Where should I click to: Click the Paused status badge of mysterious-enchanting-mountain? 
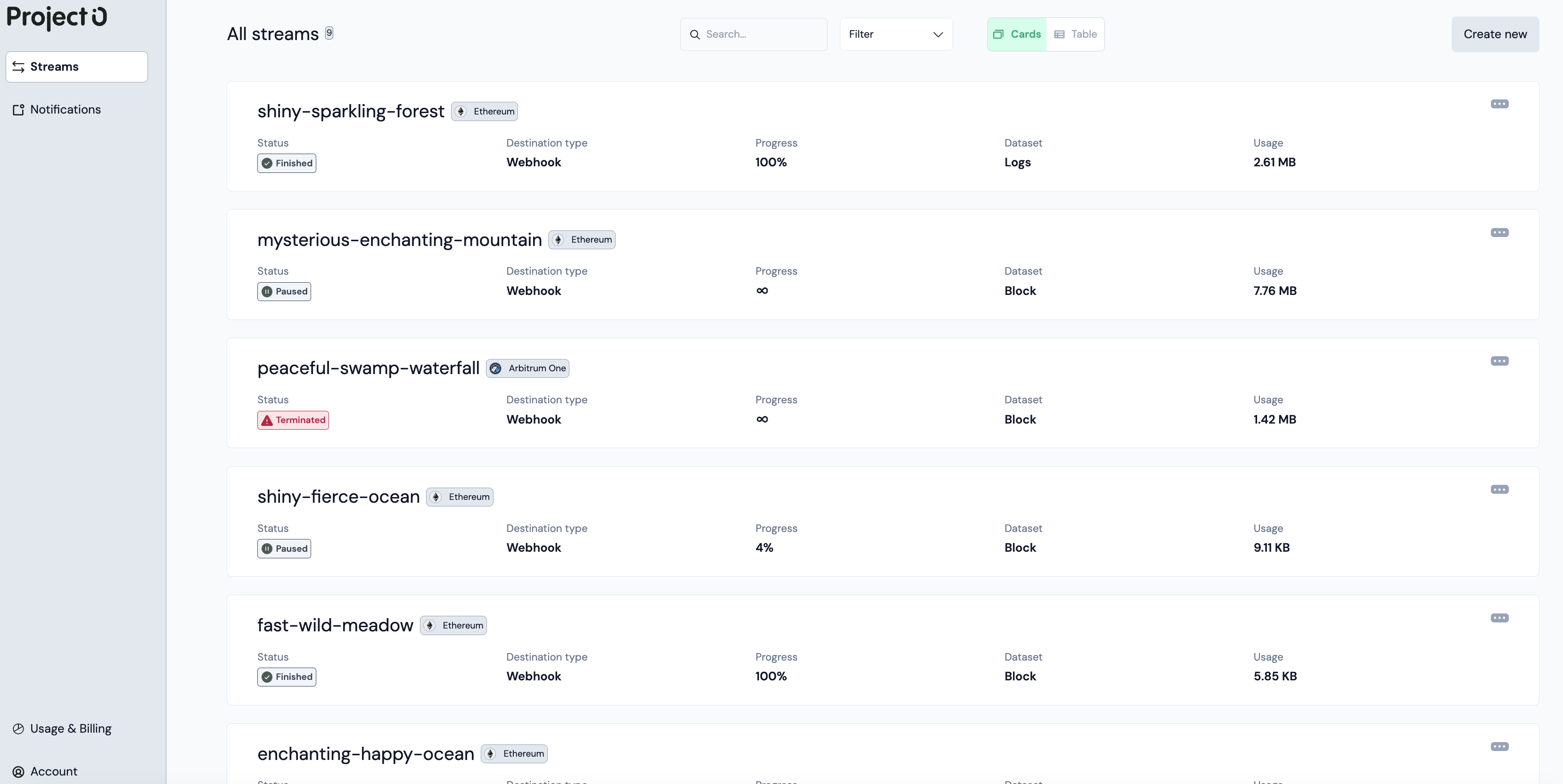coord(284,292)
